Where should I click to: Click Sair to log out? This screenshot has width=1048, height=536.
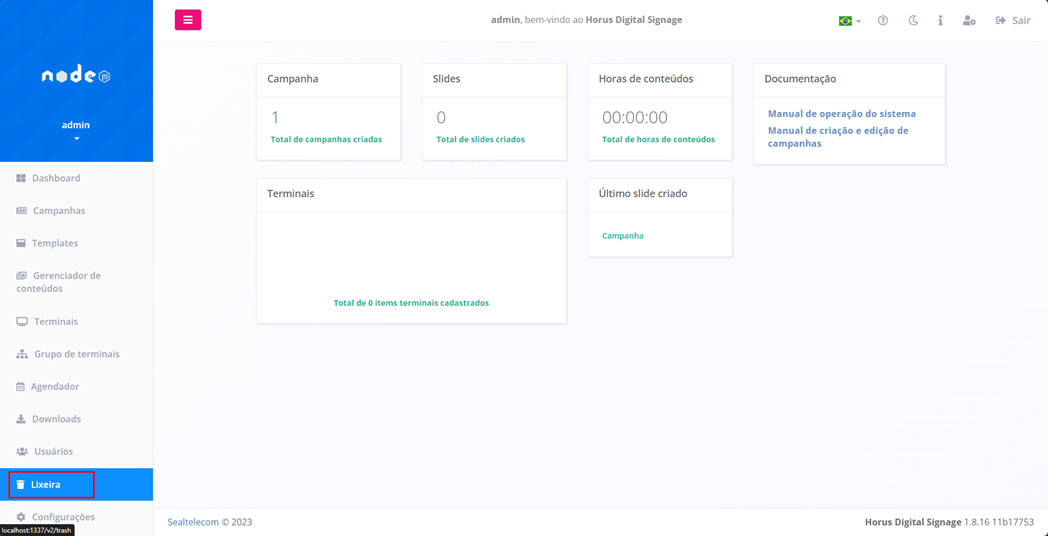(1012, 21)
